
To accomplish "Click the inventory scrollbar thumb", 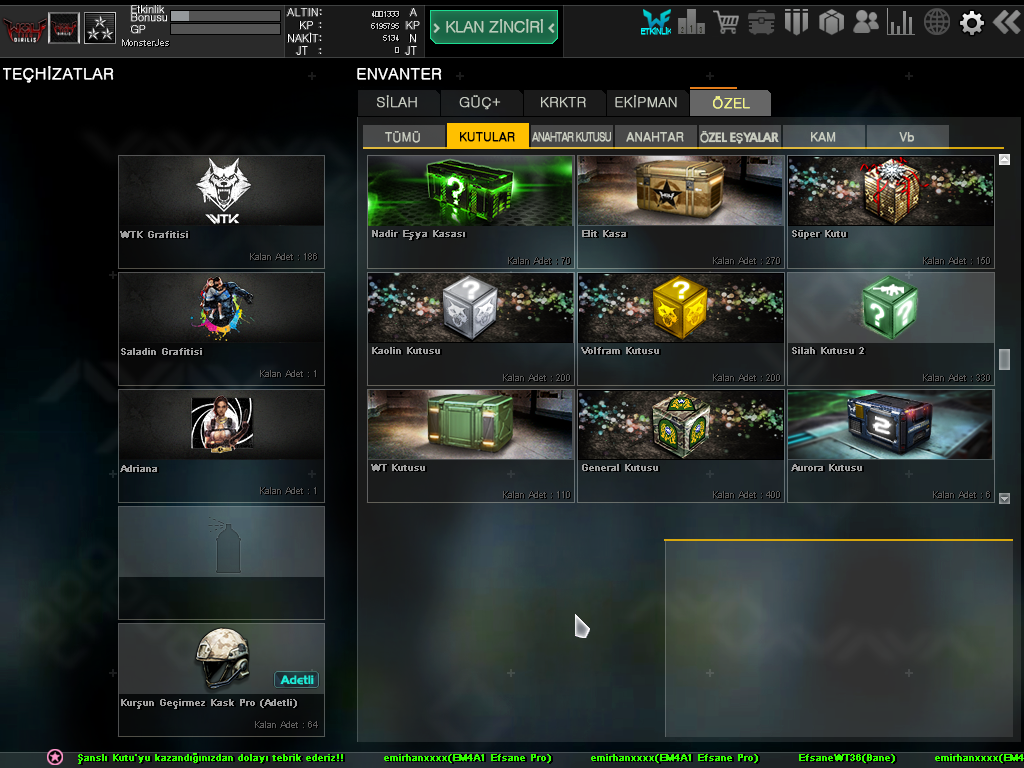I will click(x=1004, y=359).
